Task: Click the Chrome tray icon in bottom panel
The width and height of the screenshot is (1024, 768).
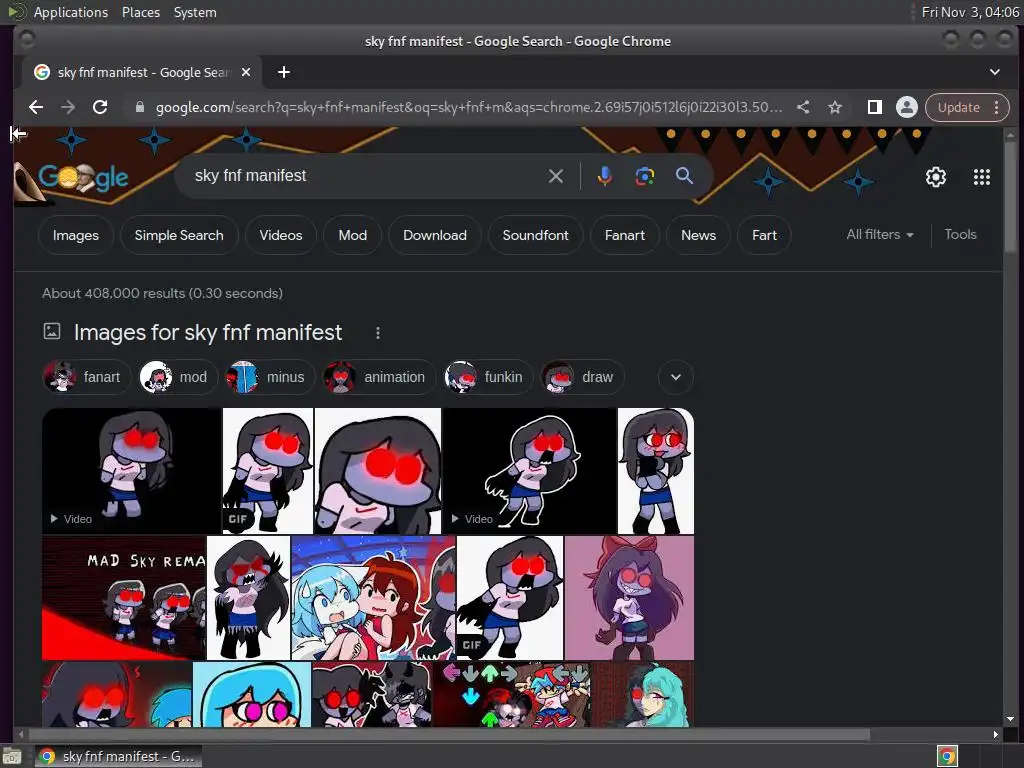Action: [947, 756]
